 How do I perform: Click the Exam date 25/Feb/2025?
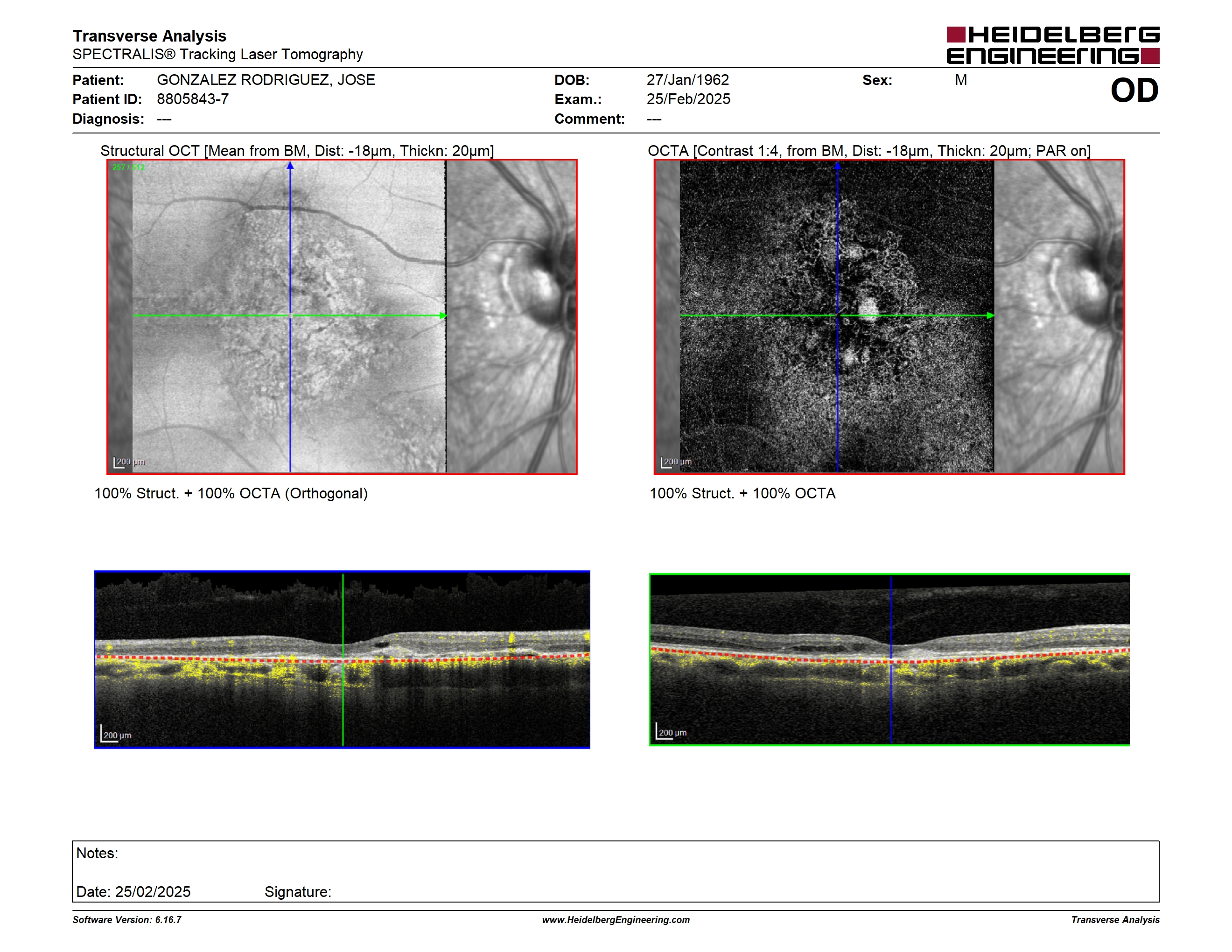(688, 99)
